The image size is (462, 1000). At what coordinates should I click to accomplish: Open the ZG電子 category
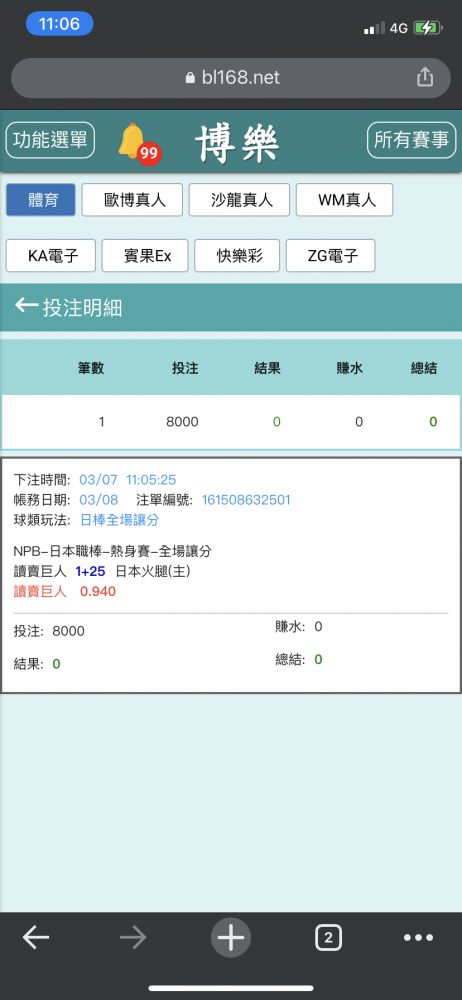click(x=331, y=256)
